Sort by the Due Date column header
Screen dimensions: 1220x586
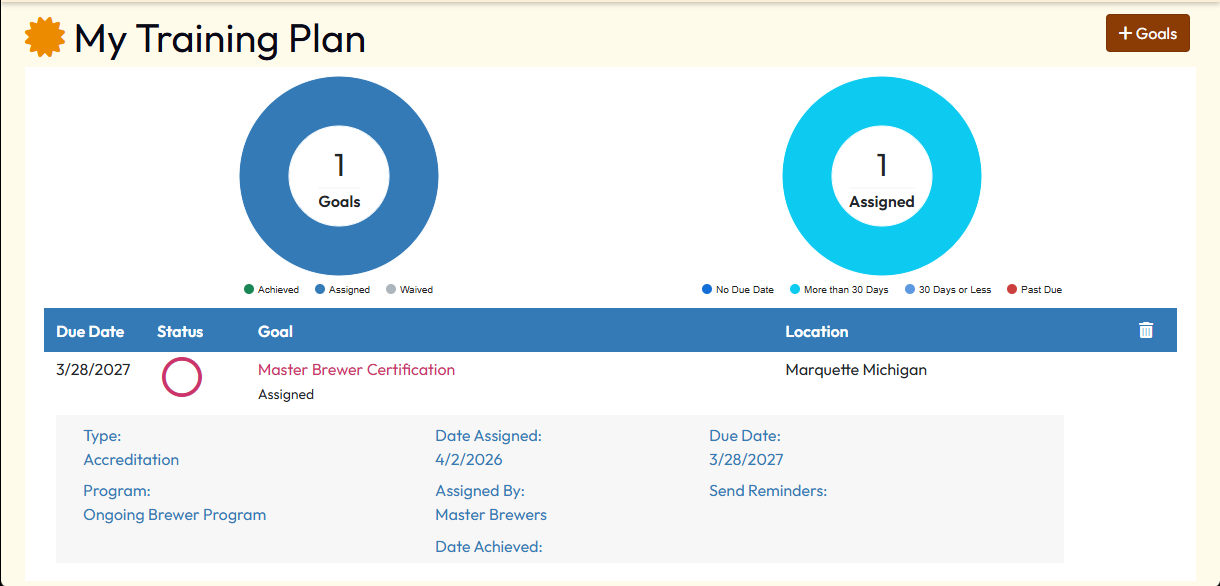(x=90, y=332)
